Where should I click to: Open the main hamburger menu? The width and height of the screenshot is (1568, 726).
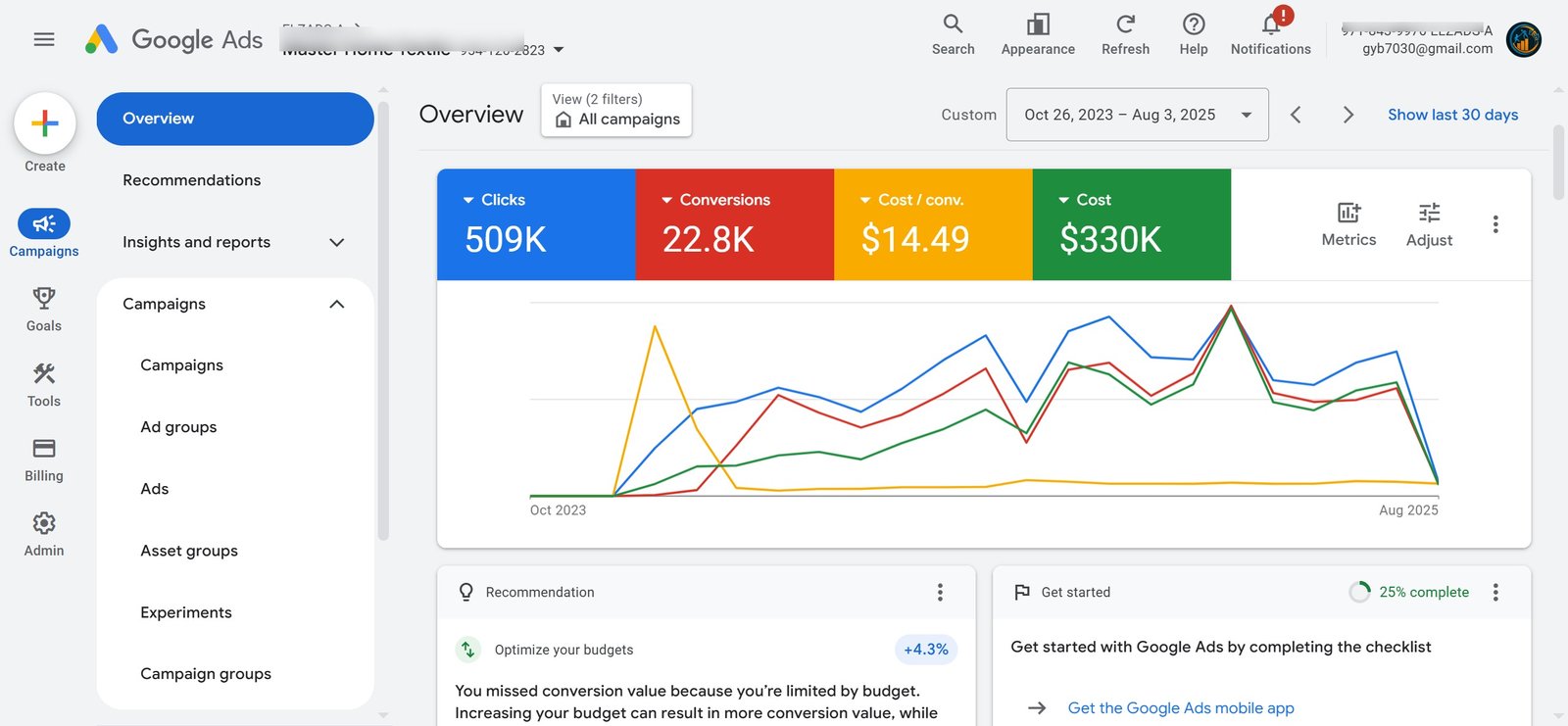tap(44, 39)
